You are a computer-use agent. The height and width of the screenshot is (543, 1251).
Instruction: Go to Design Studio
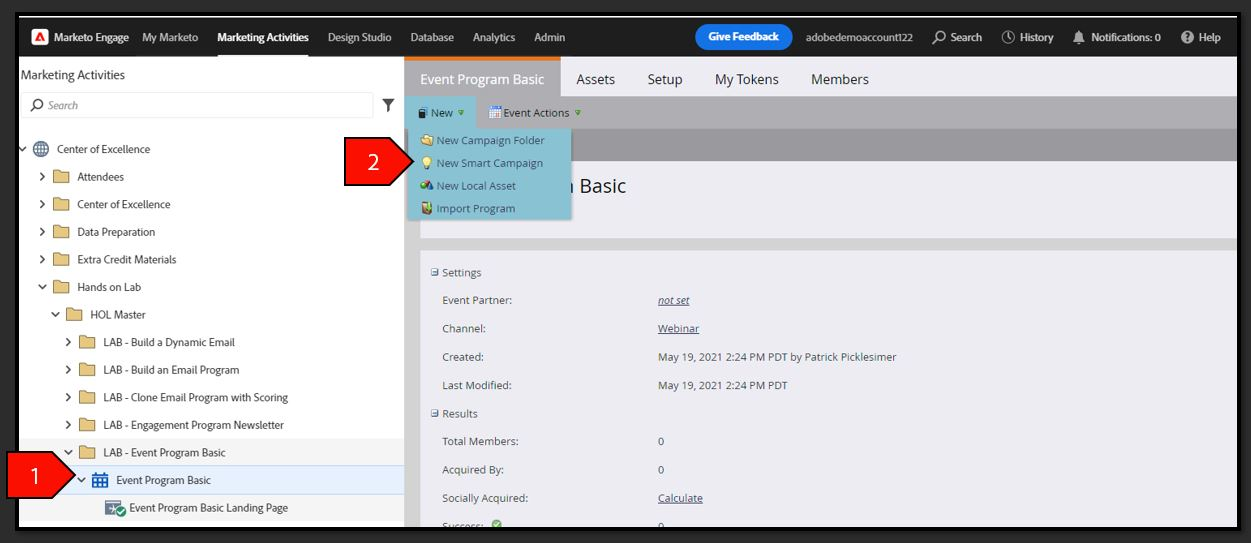360,37
